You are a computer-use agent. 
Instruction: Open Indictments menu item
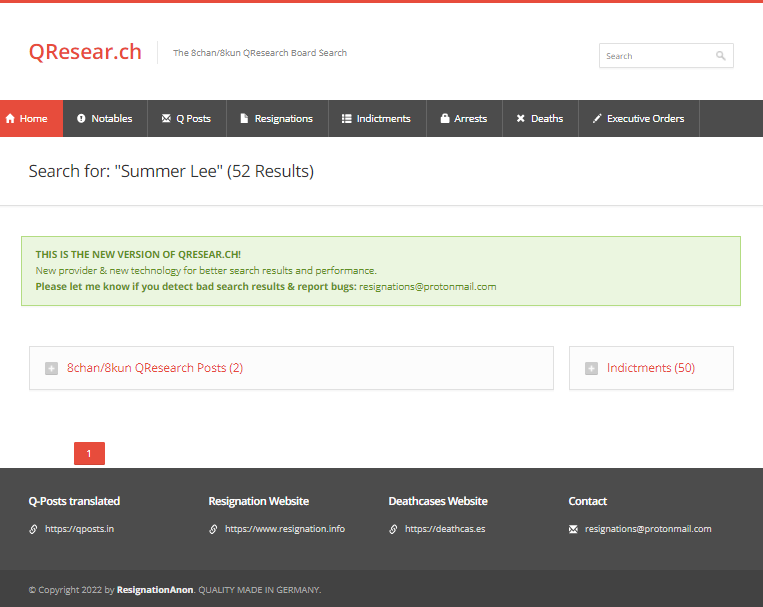coord(378,118)
